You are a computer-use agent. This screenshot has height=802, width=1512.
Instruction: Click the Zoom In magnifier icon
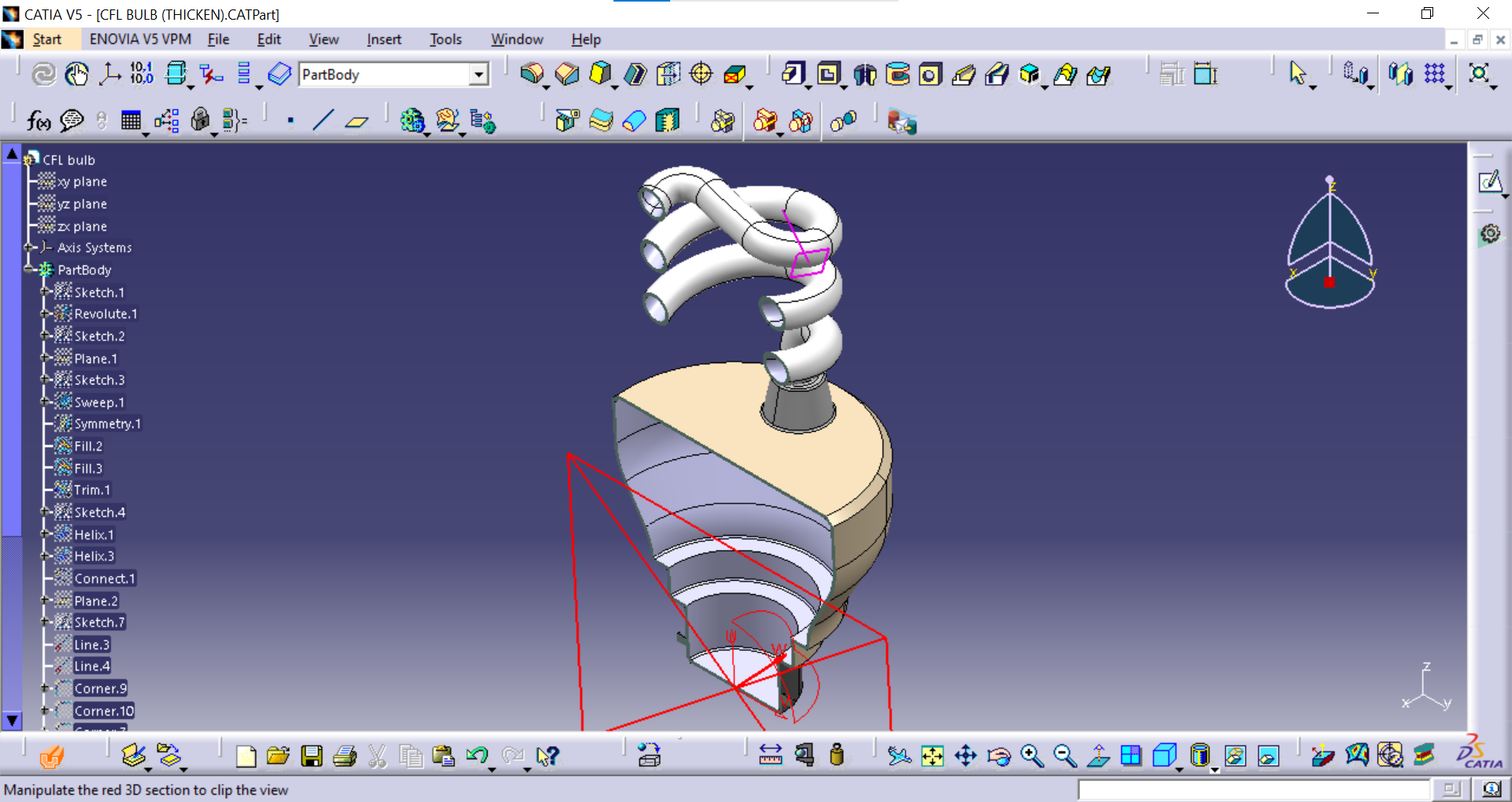pyautogui.click(x=1032, y=756)
